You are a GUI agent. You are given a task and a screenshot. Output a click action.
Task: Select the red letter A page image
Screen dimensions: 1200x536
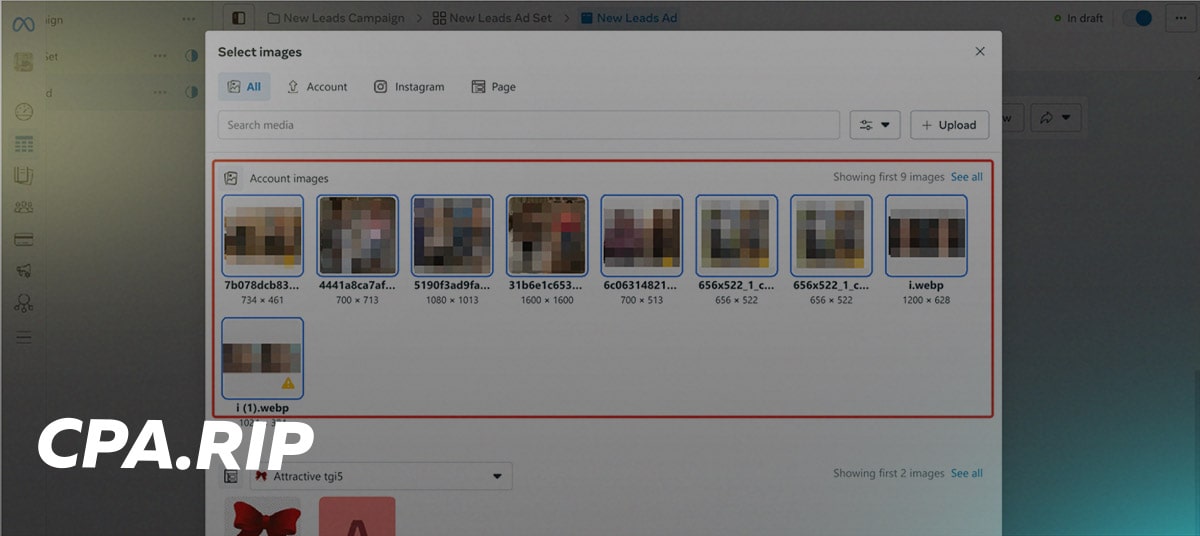(357, 518)
